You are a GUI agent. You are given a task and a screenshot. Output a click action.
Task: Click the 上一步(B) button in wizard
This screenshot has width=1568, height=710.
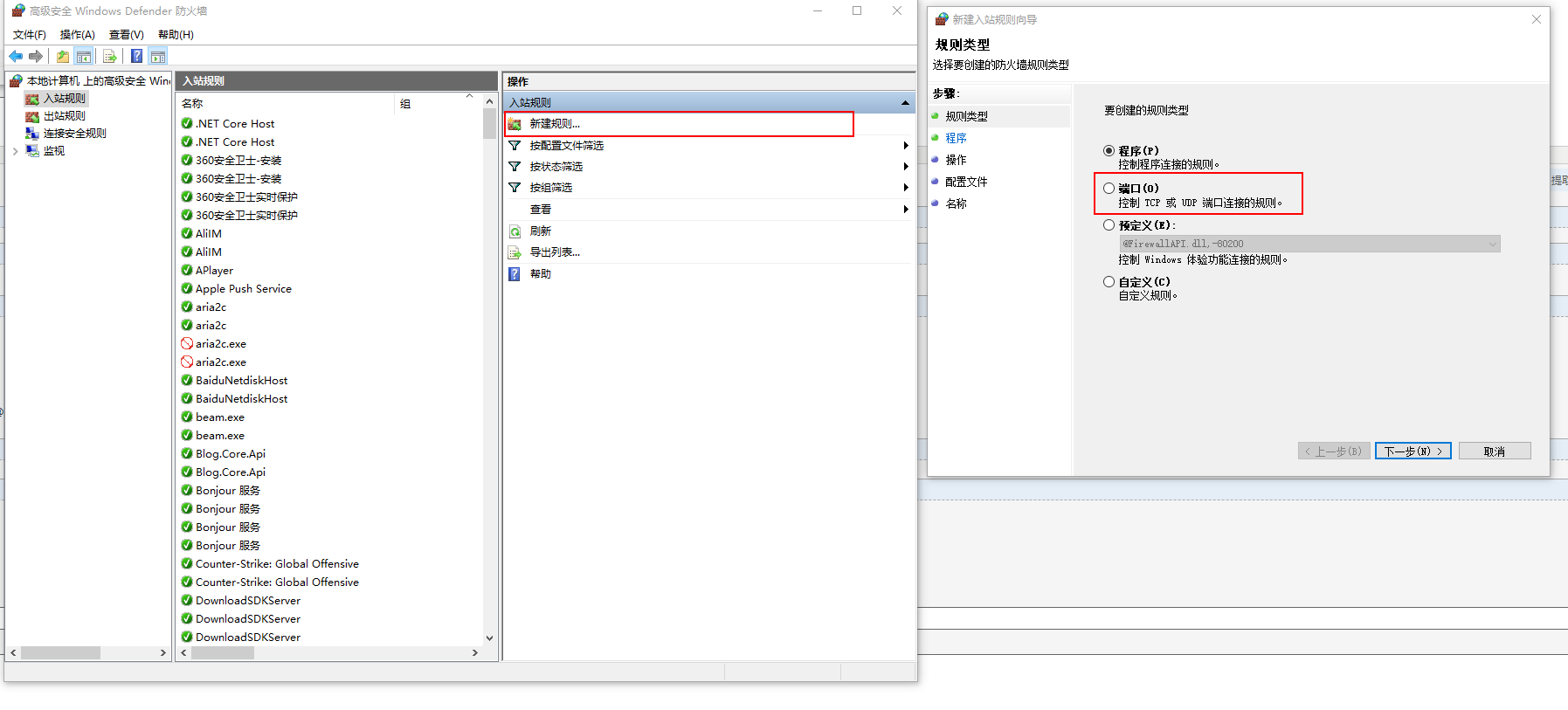pos(1334,451)
